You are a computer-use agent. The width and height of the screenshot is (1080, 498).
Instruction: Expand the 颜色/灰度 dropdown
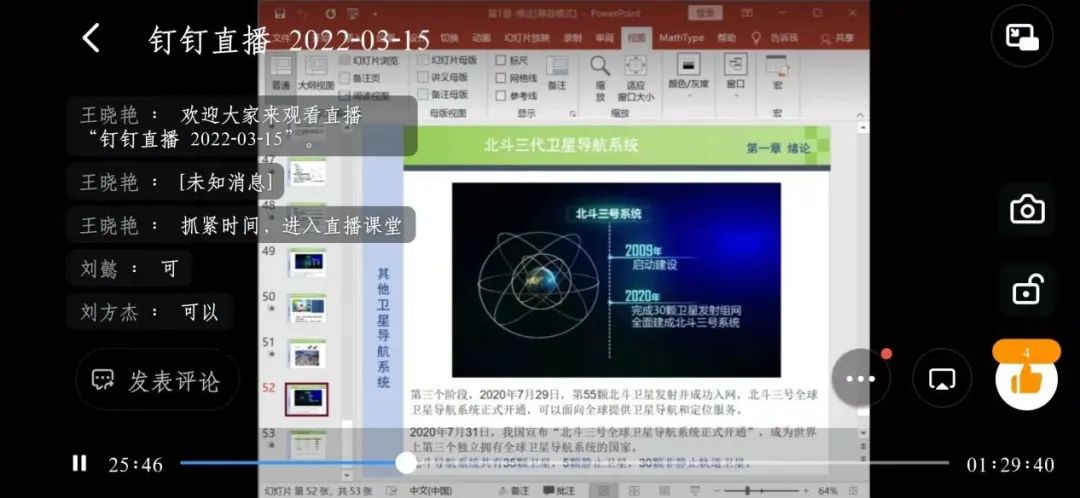[x=687, y=85]
